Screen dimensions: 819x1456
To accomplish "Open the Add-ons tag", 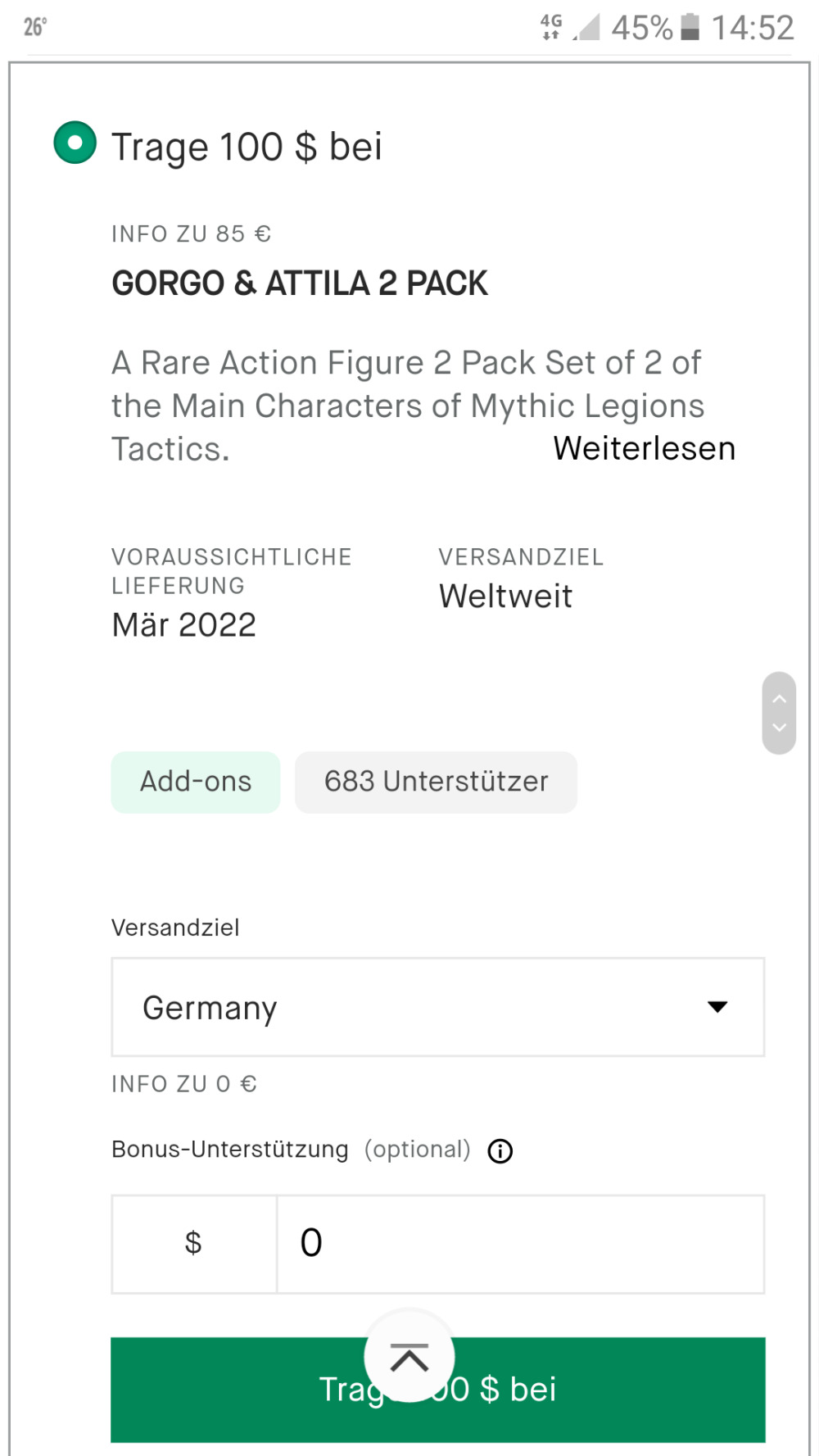I will (196, 782).
